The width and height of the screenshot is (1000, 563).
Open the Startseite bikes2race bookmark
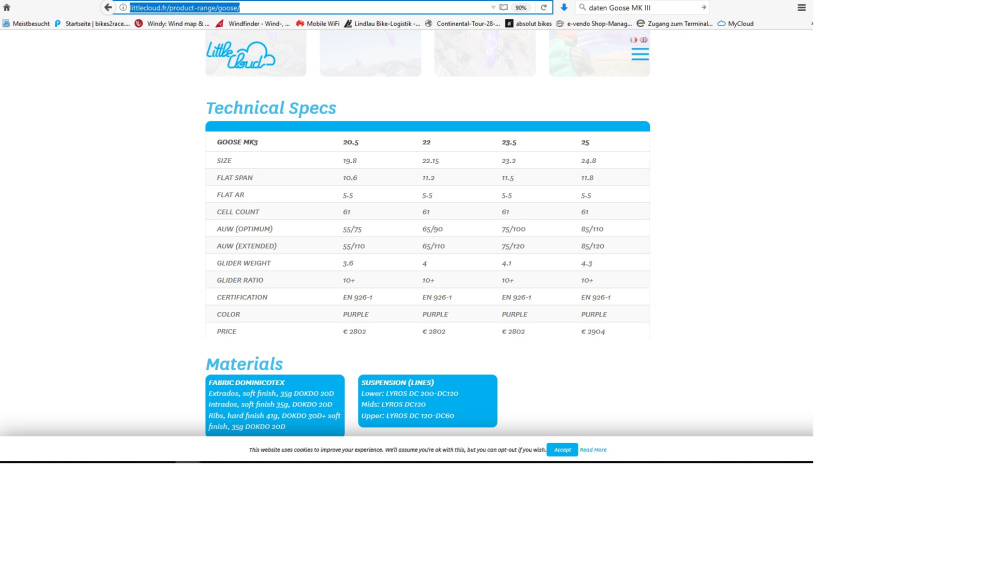pyautogui.click(x=92, y=24)
